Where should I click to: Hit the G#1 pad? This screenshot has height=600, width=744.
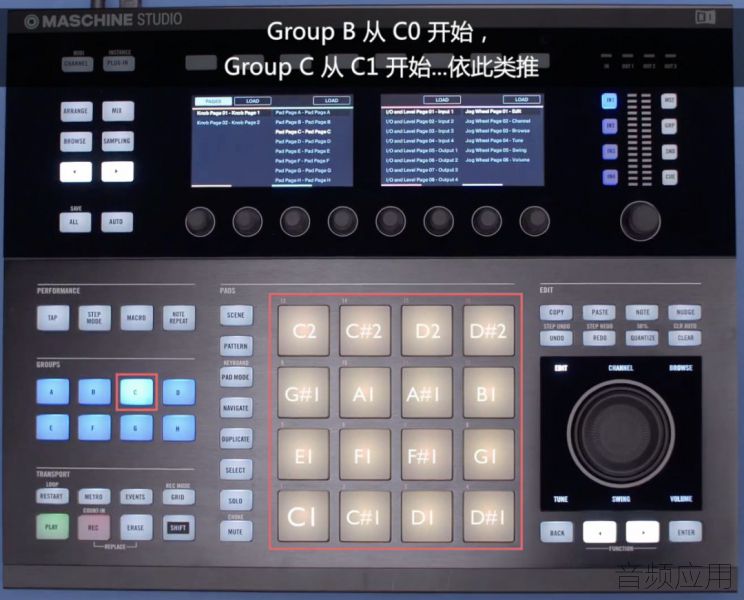coord(303,392)
